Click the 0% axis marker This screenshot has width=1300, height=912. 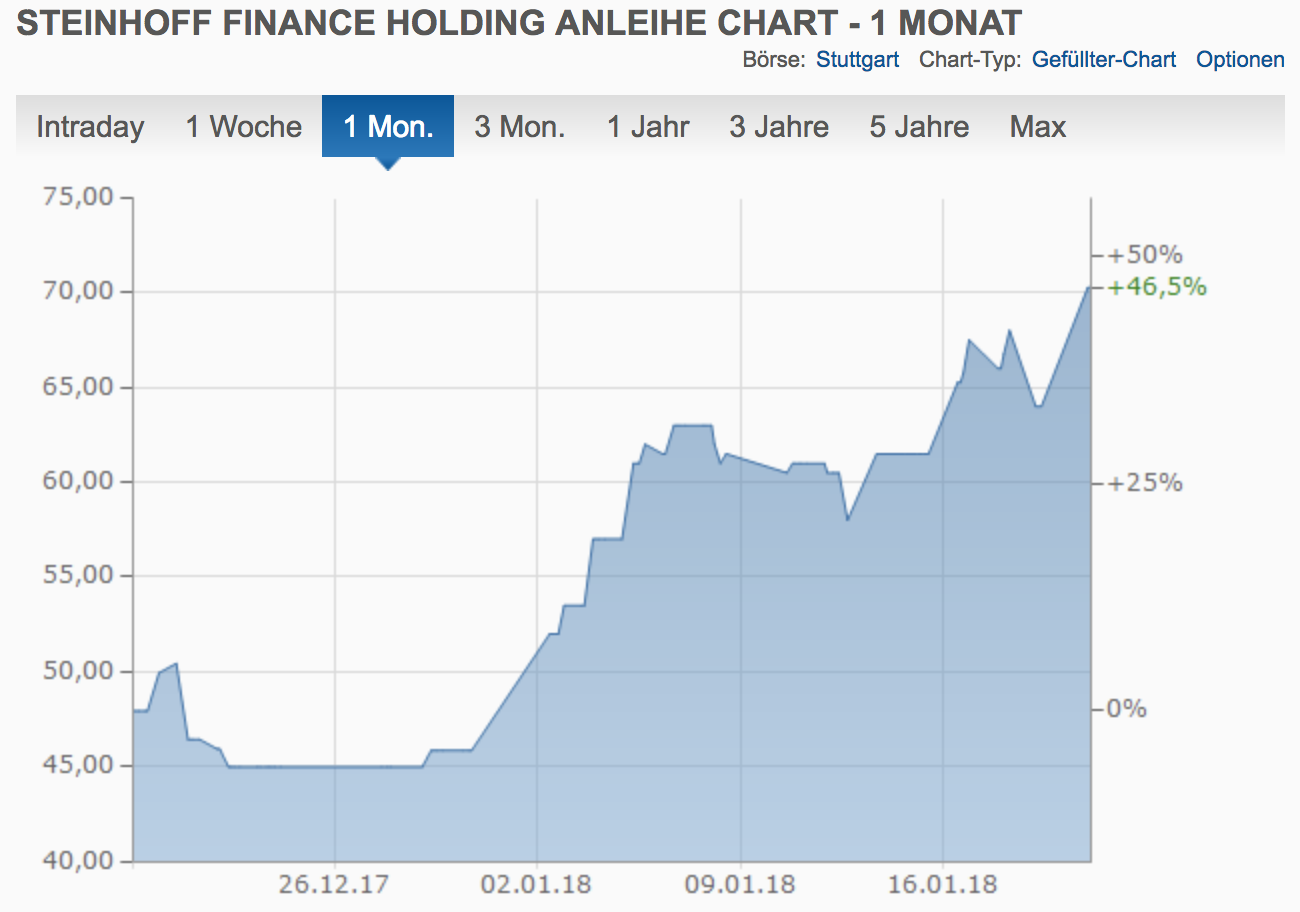[1125, 709]
